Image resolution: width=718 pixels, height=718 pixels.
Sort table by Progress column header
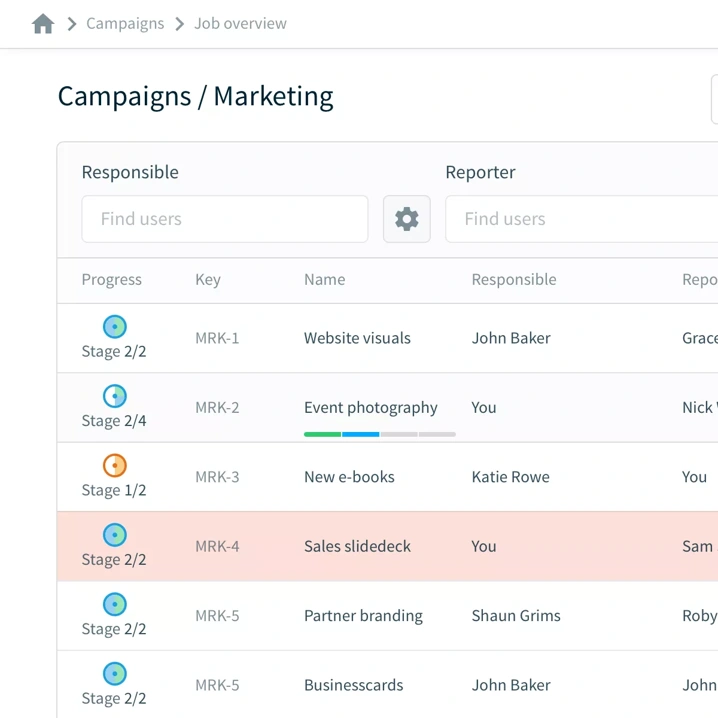point(112,280)
